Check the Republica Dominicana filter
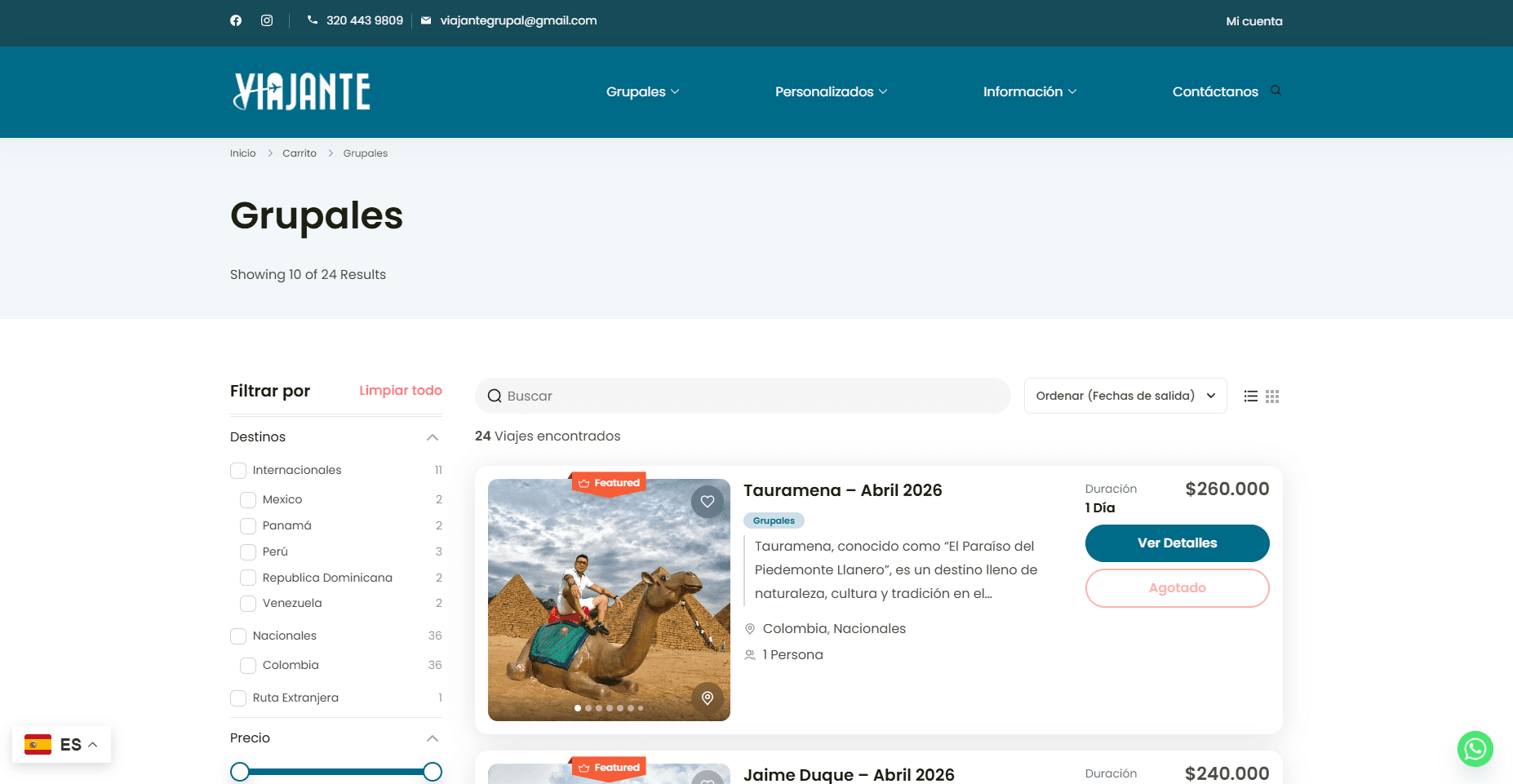 (x=248, y=578)
